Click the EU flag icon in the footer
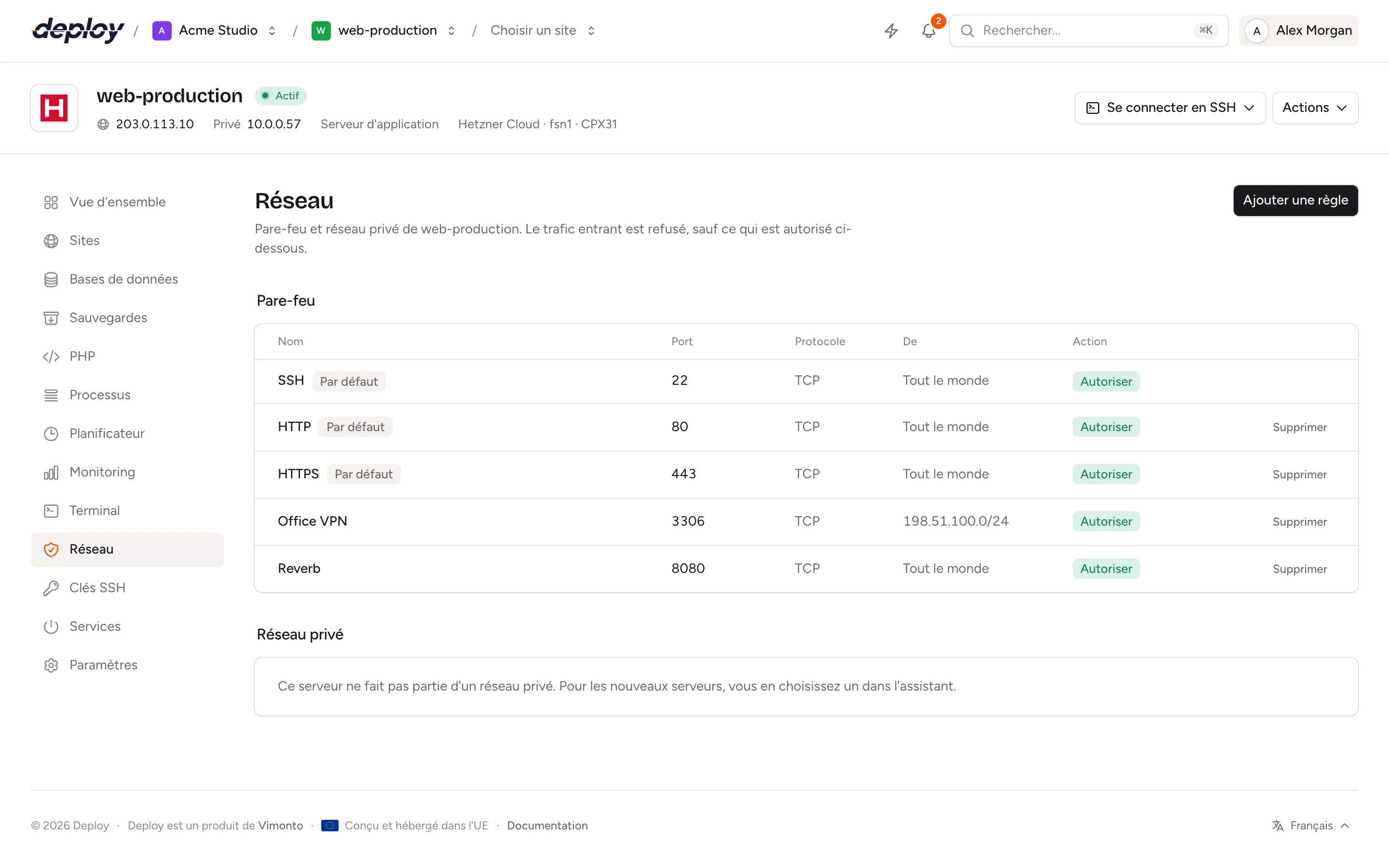The image size is (1389, 868). click(329, 826)
